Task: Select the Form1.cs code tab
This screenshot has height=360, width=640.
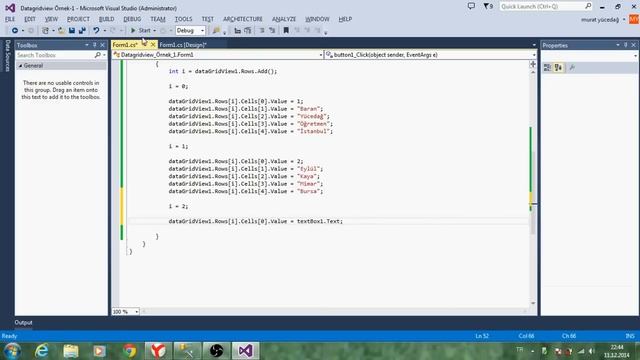Action: tap(125, 45)
